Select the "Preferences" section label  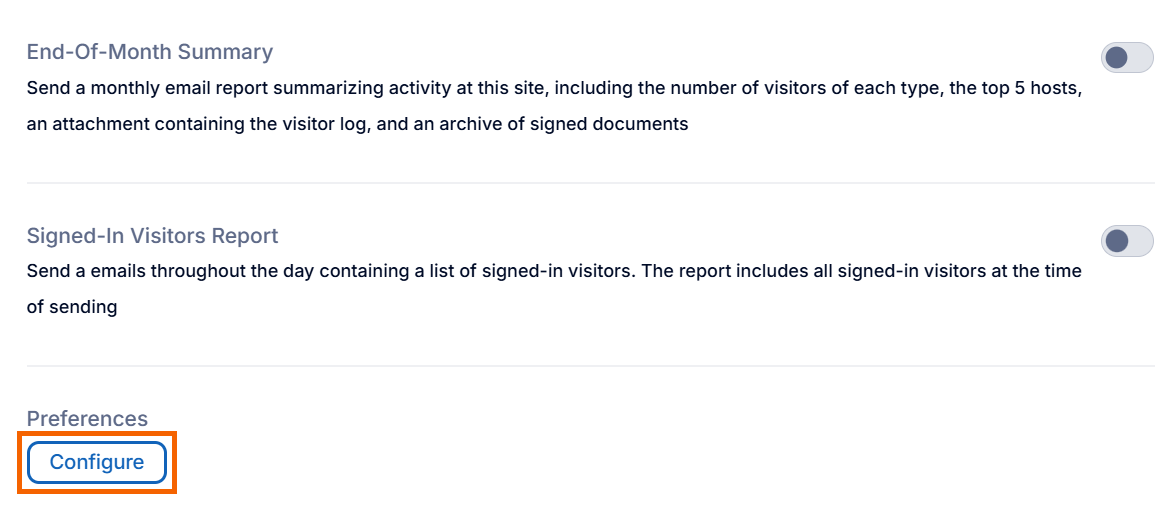click(x=87, y=419)
